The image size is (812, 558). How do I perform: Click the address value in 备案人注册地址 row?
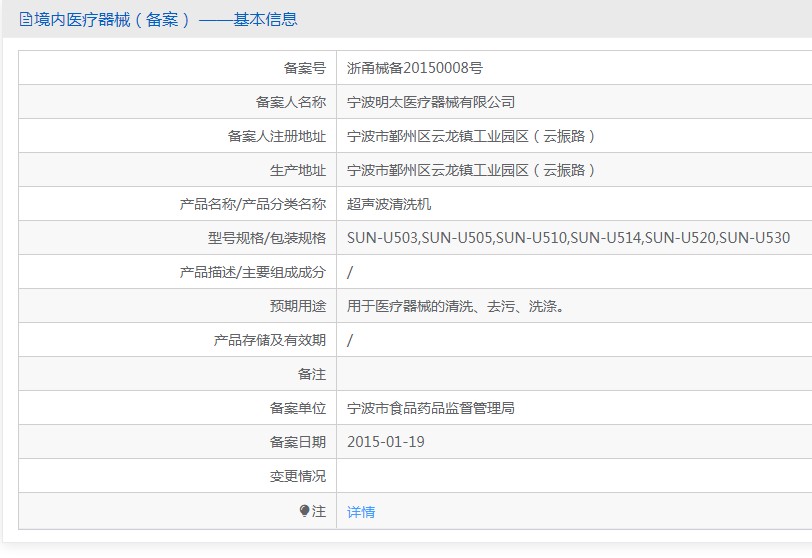(x=471, y=136)
